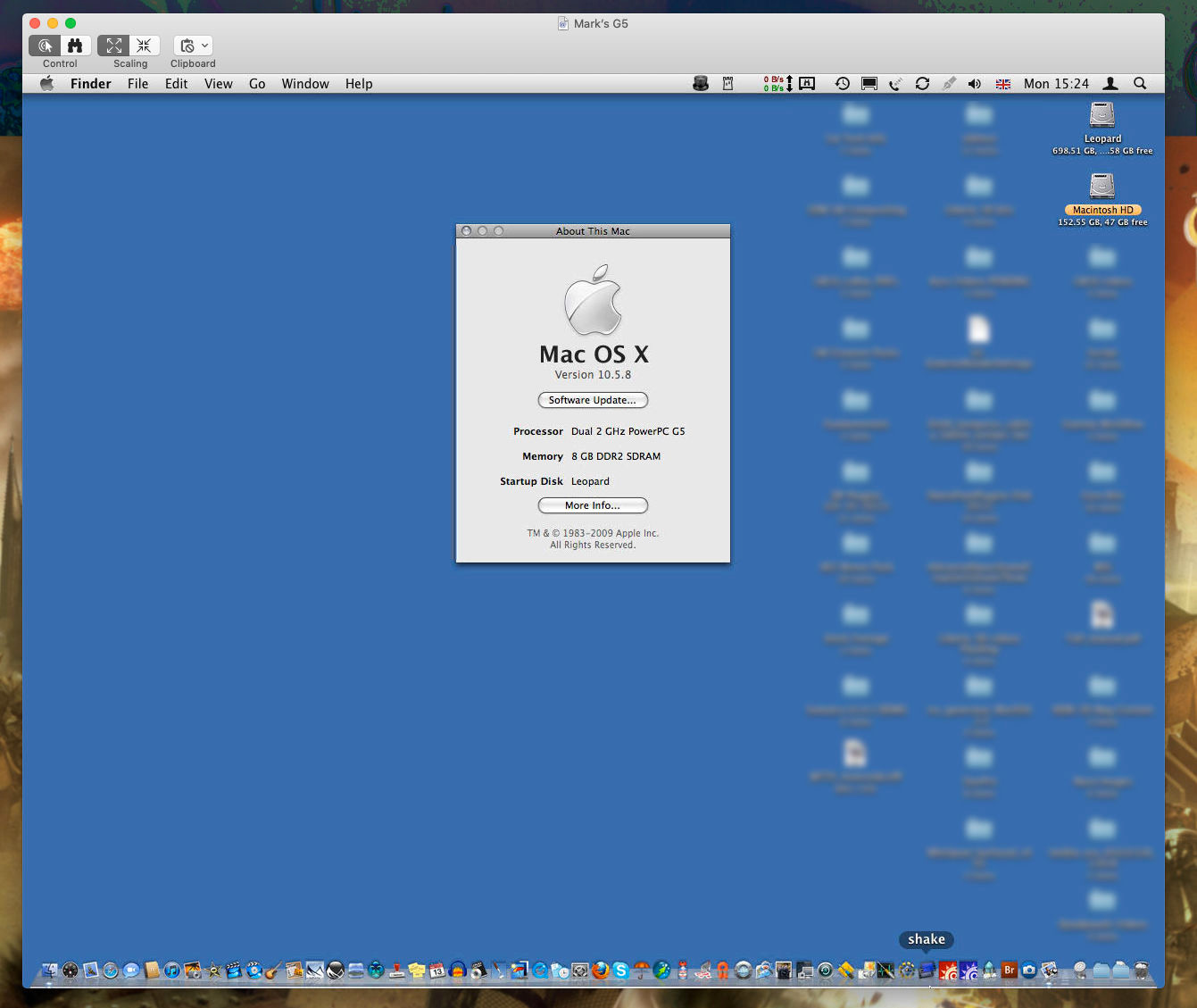Open Dashboard in the Dock
Viewport: 1197px width, 1008px height.
point(70,971)
